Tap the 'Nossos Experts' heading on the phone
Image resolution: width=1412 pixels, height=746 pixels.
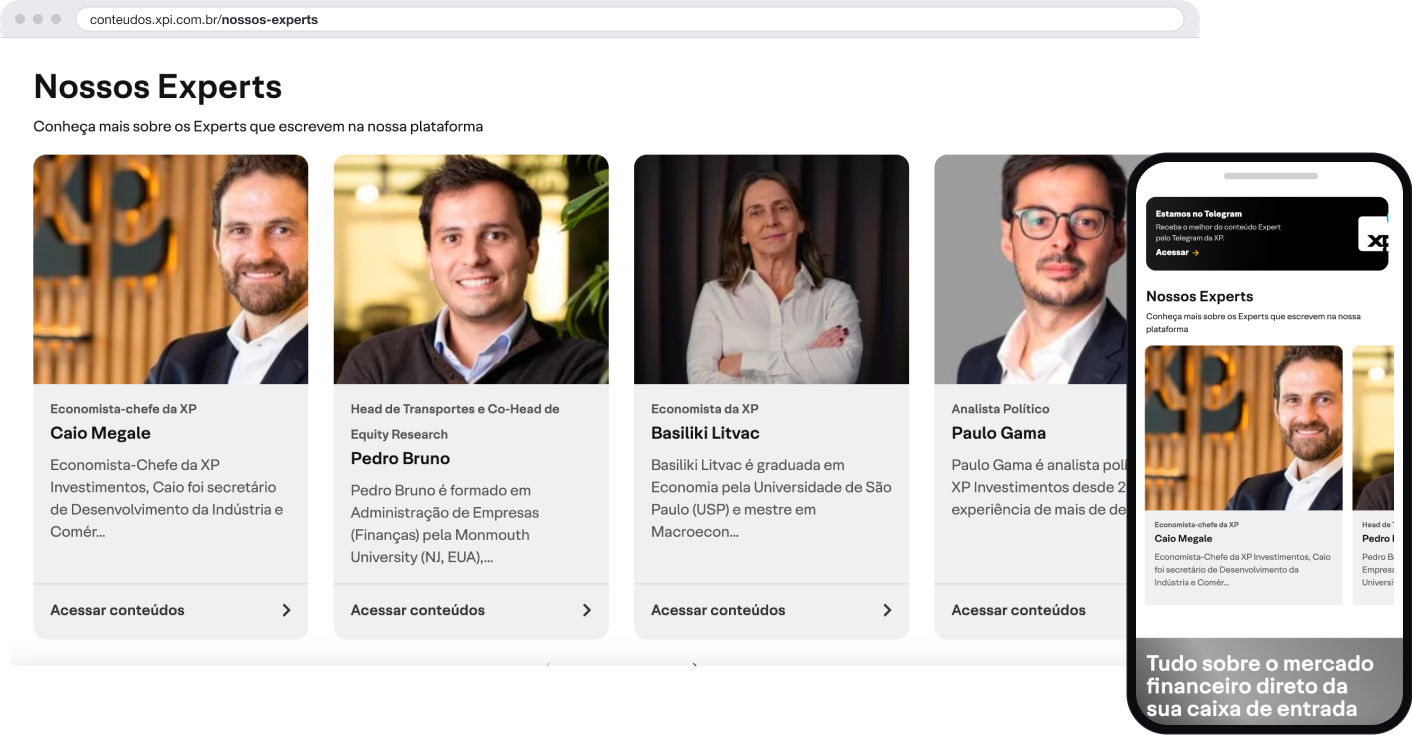[1199, 296]
